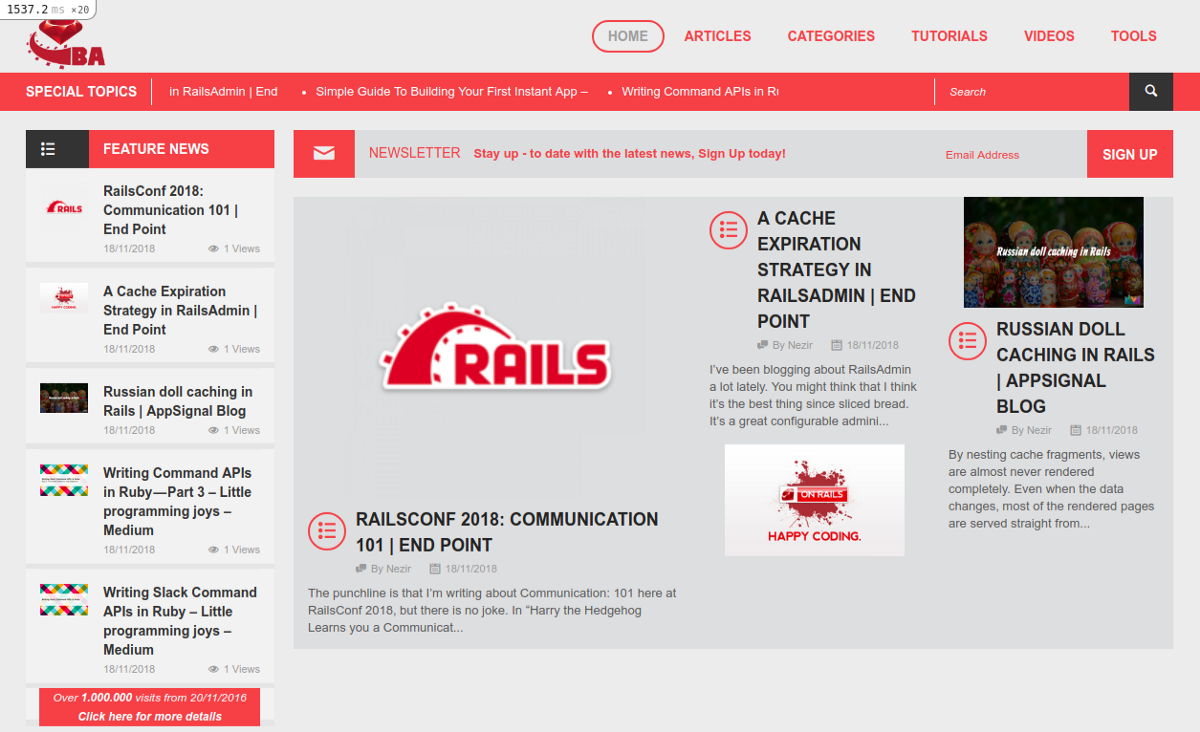
Task: Click the 'SPECIAL TOPICS' label
Action: tap(81, 91)
